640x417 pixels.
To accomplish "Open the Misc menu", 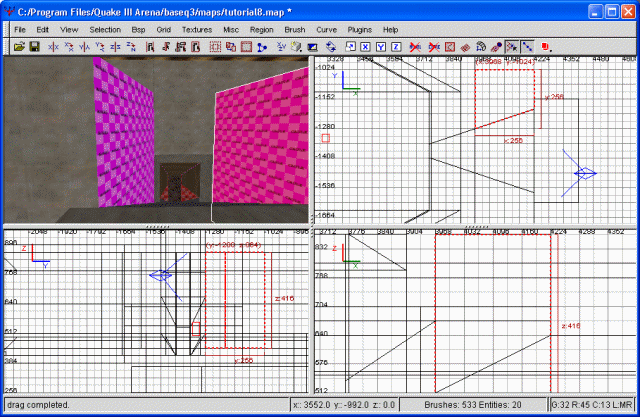I will coord(231,30).
